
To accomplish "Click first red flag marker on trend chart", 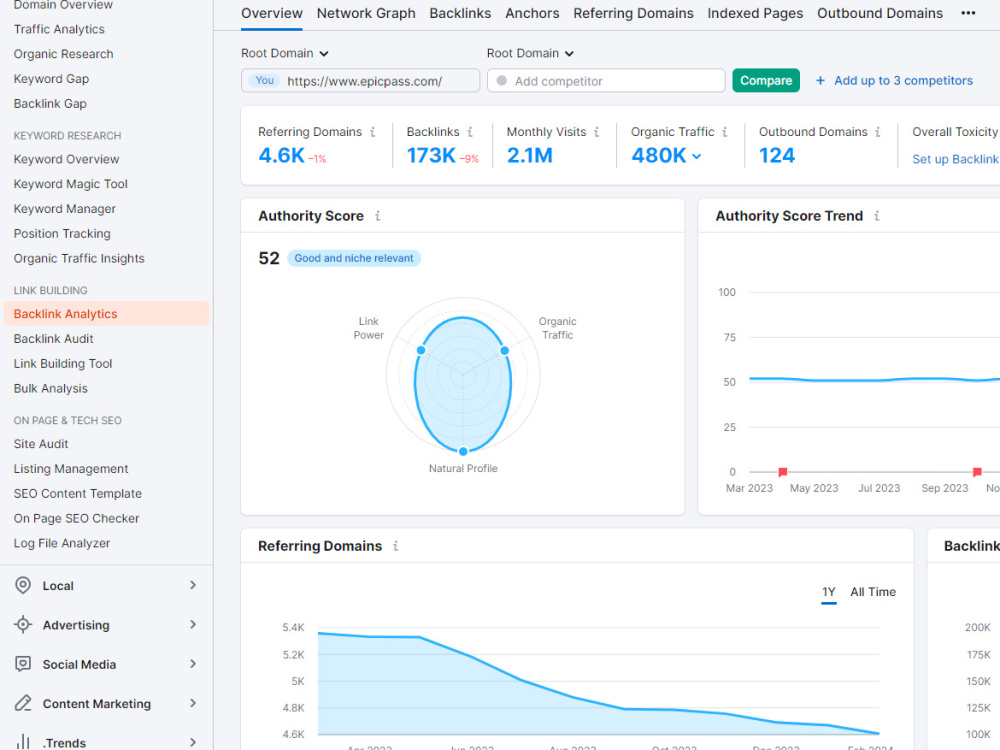I will pyautogui.click(x=783, y=472).
